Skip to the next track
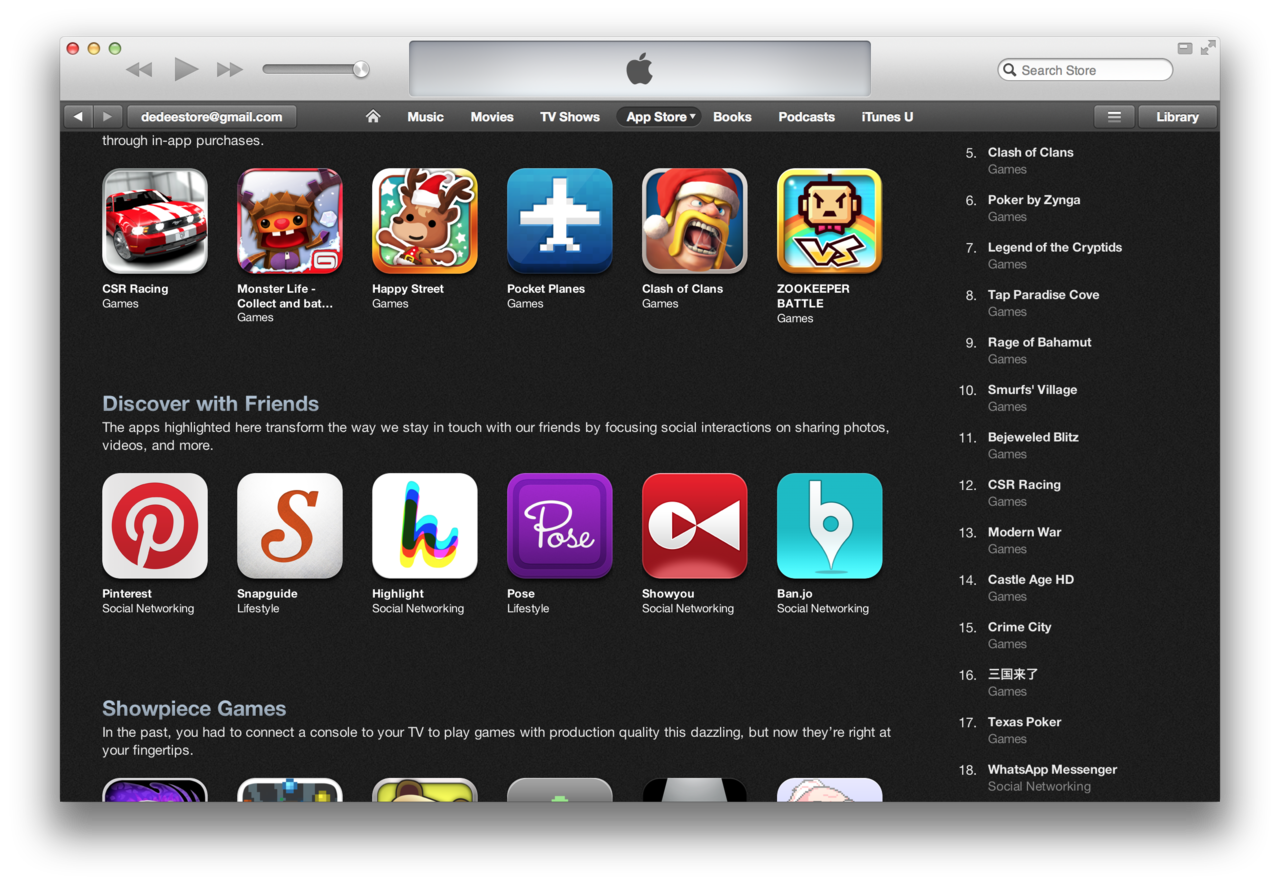 230,70
